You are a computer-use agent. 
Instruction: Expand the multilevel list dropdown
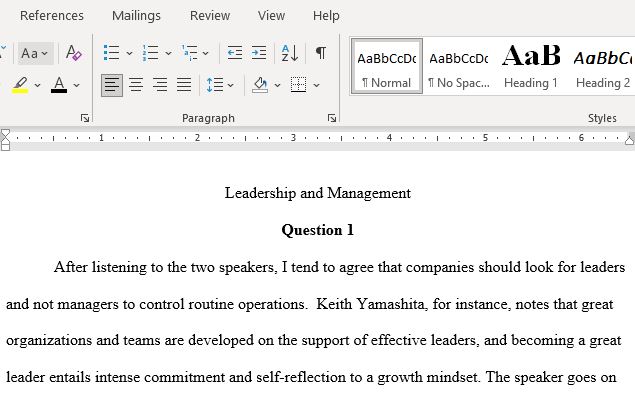[205, 53]
